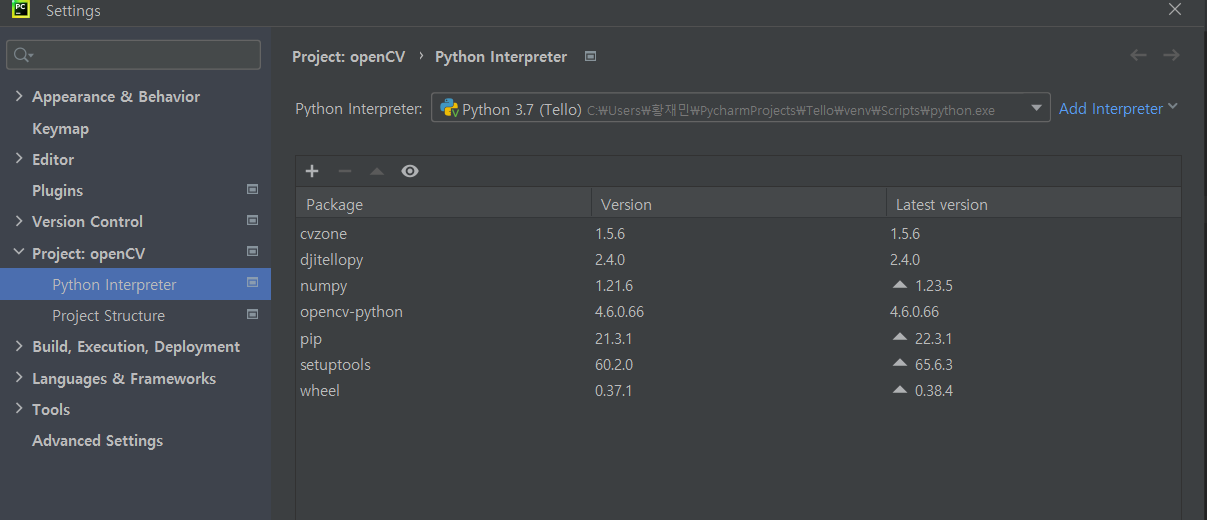Select the cvzone package row

click(738, 233)
